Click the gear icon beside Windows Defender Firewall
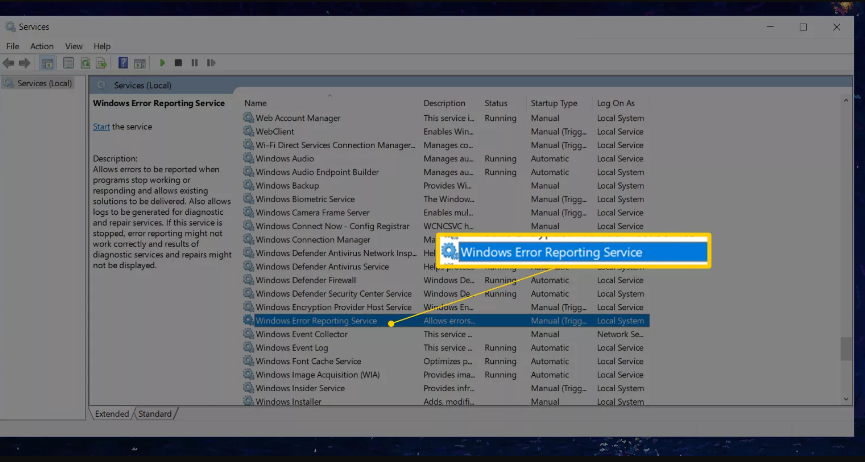The image size is (865, 462). (248, 280)
